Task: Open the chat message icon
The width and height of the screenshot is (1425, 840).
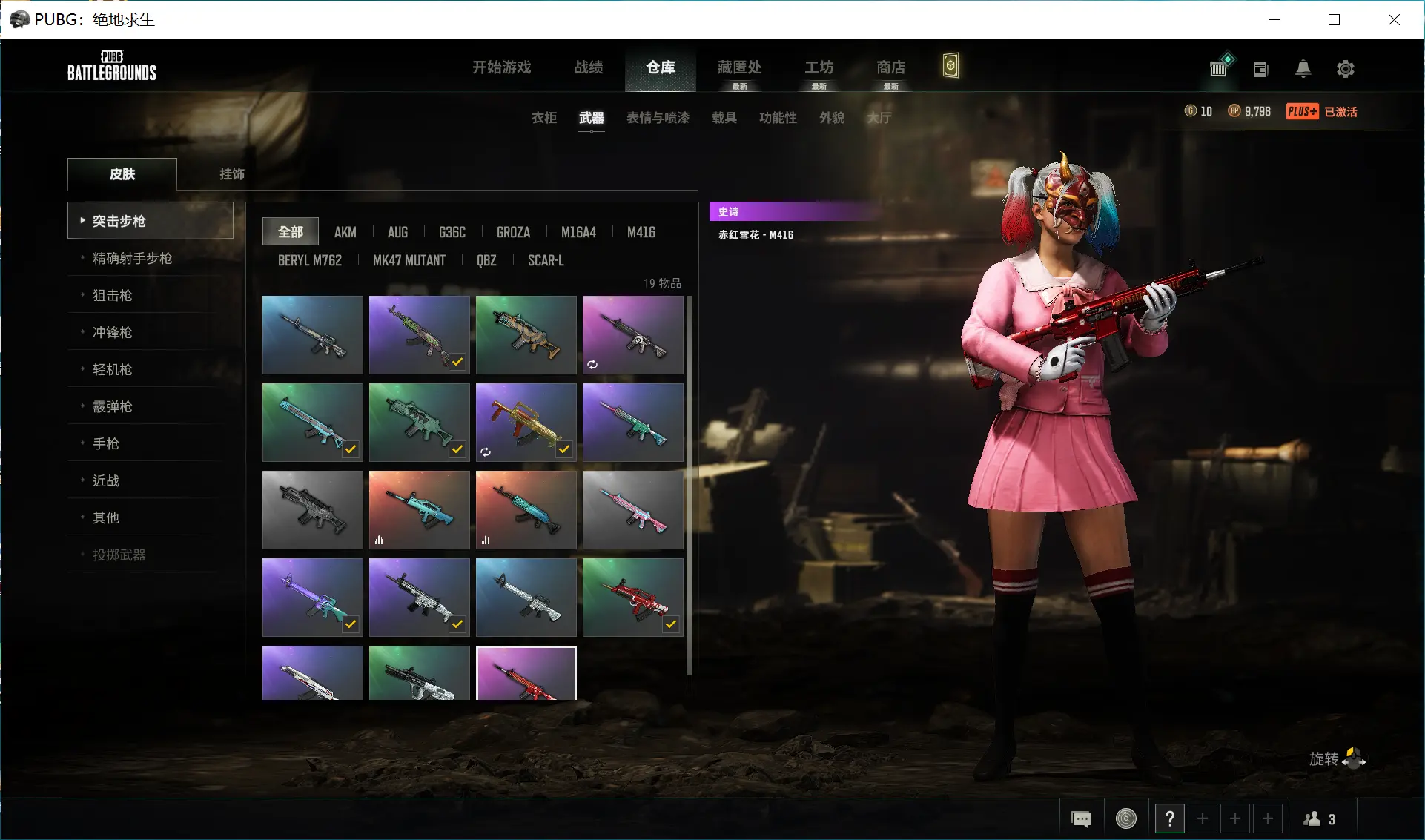Action: (1082, 818)
